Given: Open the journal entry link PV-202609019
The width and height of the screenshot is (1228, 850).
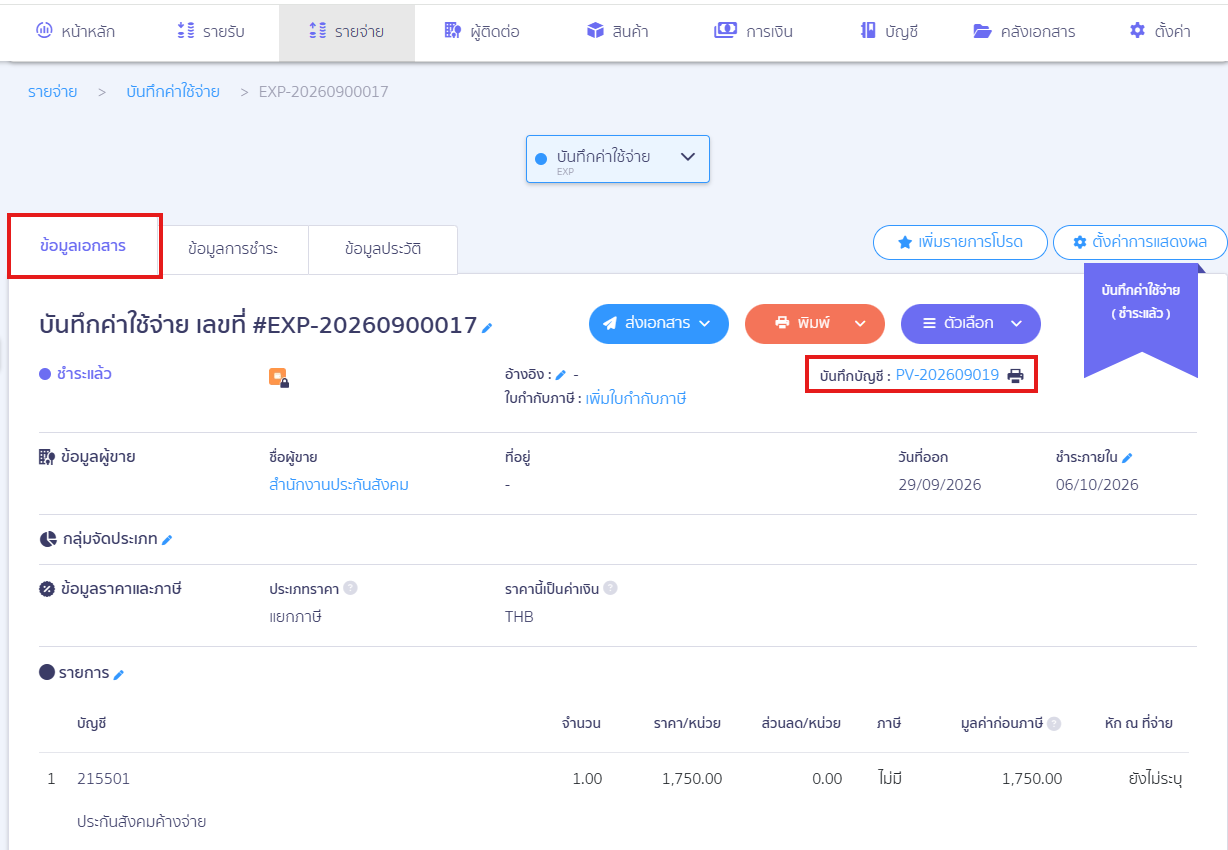Looking at the screenshot, I should [x=947, y=376].
